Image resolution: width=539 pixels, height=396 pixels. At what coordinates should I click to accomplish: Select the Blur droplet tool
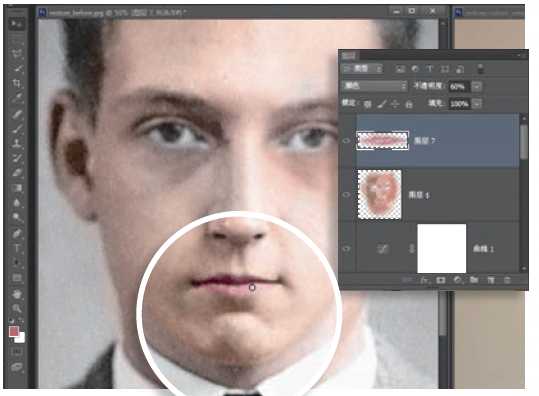pos(17,202)
